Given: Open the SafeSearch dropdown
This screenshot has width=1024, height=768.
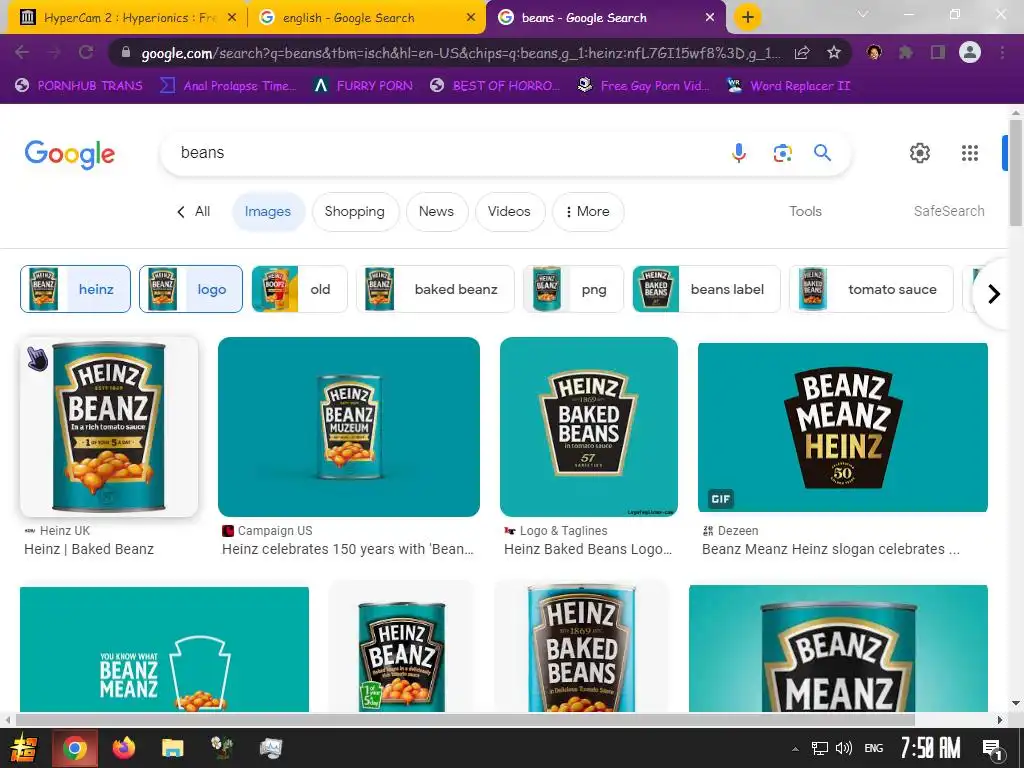Looking at the screenshot, I should pos(949,212).
